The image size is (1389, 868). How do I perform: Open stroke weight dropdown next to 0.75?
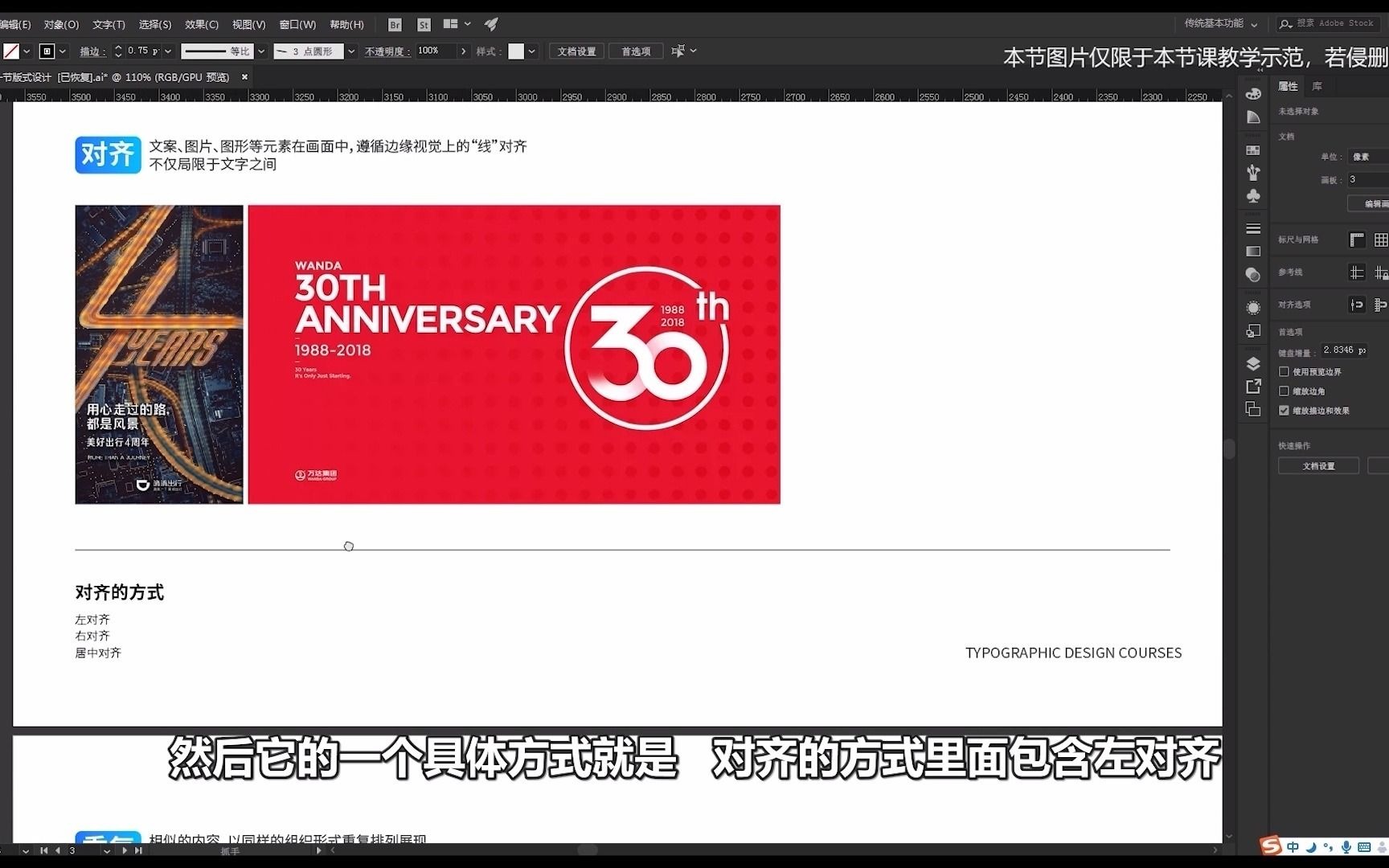pyautogui.click(x=168, y=51)
